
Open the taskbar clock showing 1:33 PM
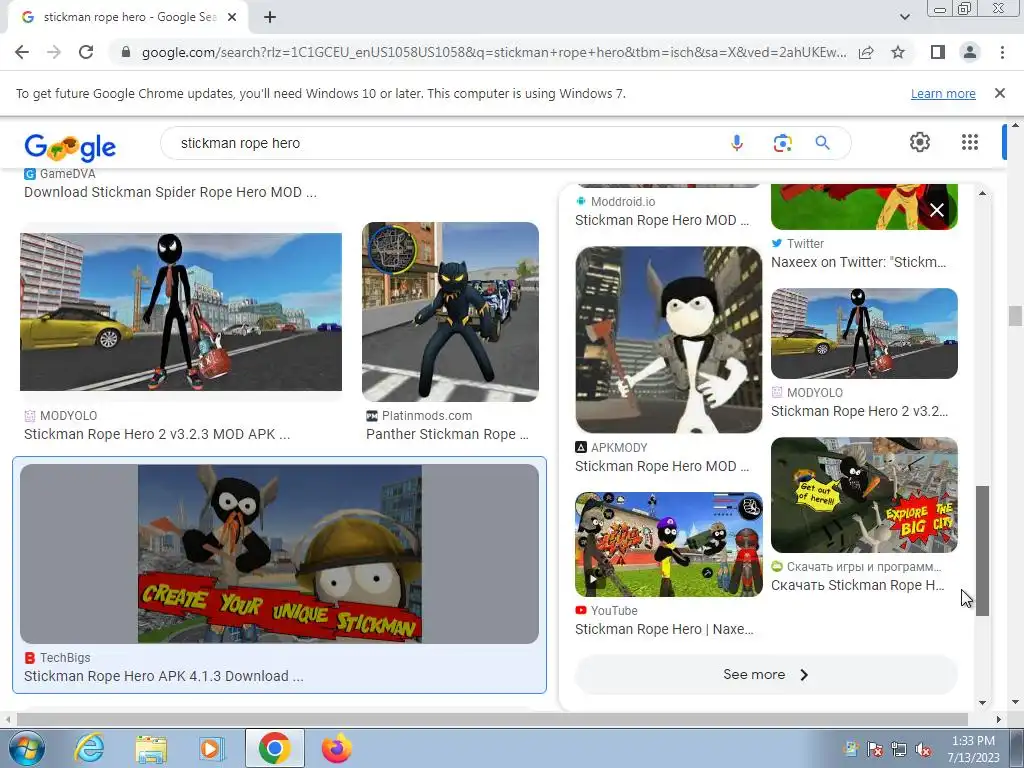973,749
